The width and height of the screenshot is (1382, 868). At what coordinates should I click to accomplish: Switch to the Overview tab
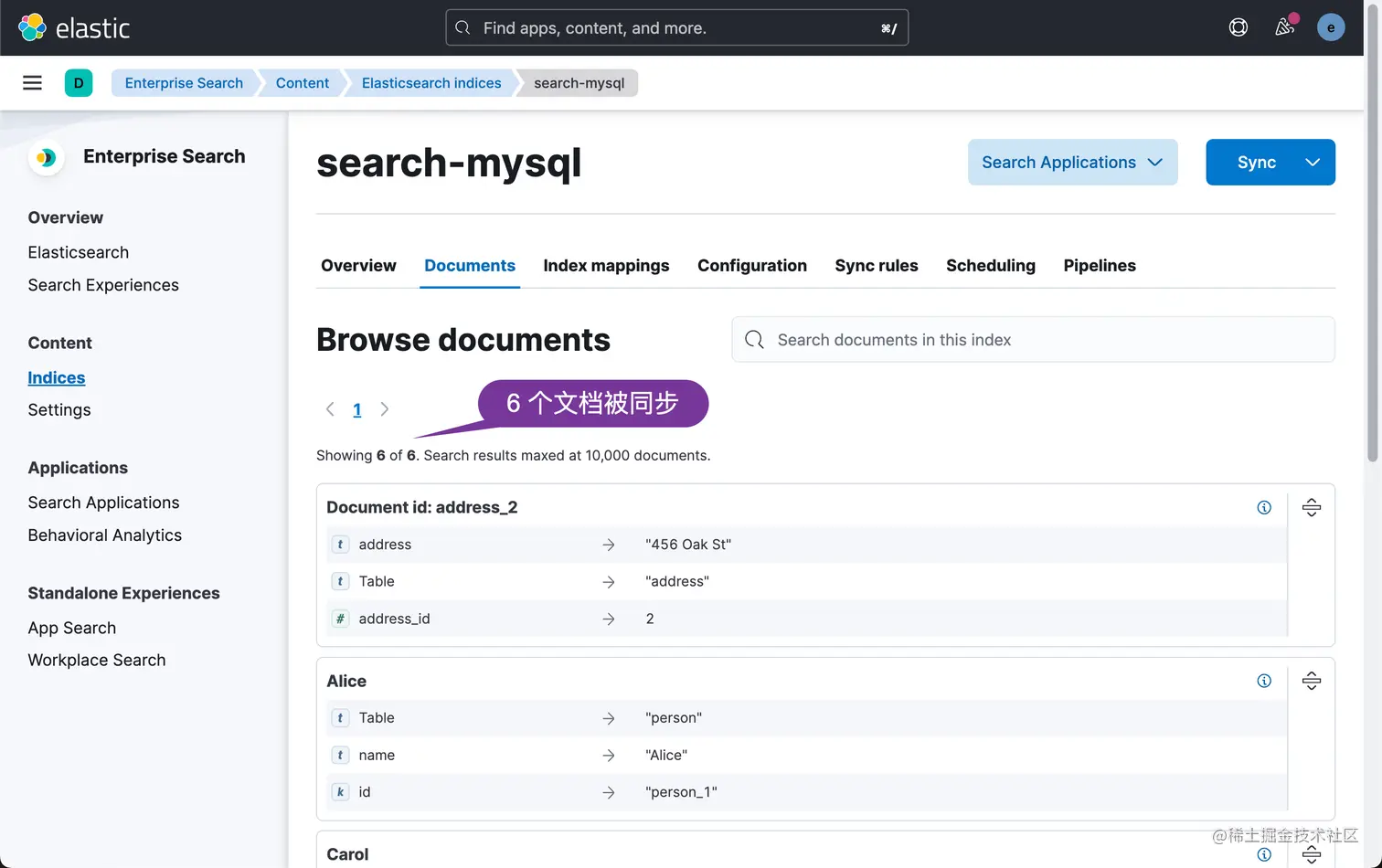[x=358, y=266]
